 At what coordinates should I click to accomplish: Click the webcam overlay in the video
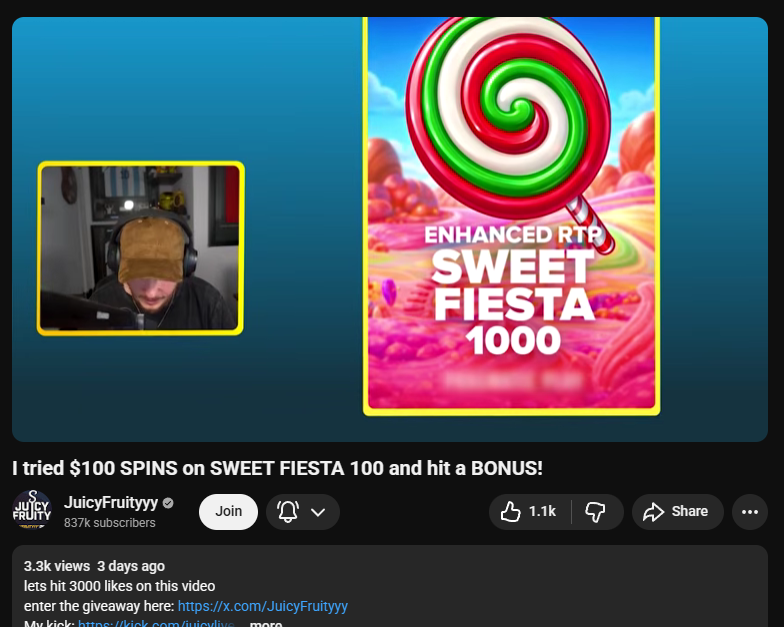(140, 248)
